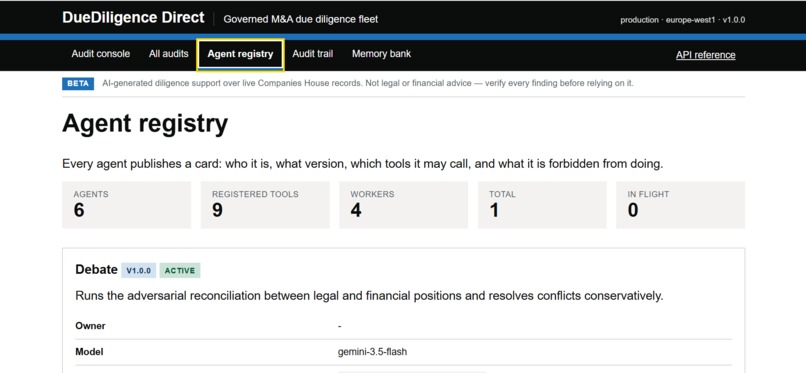Open the API reference link

(x=705, y=55)
